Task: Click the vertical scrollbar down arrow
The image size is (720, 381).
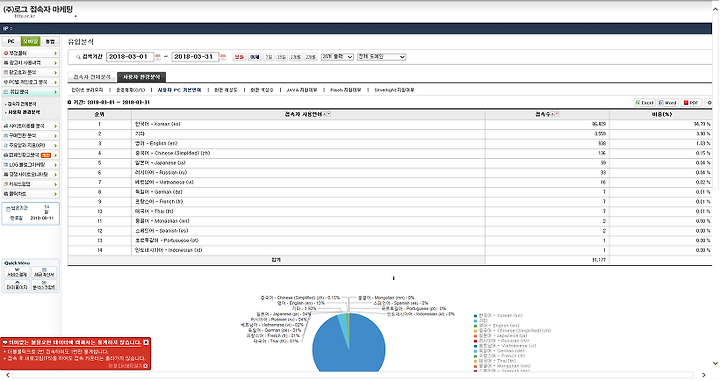Action: 715,364
